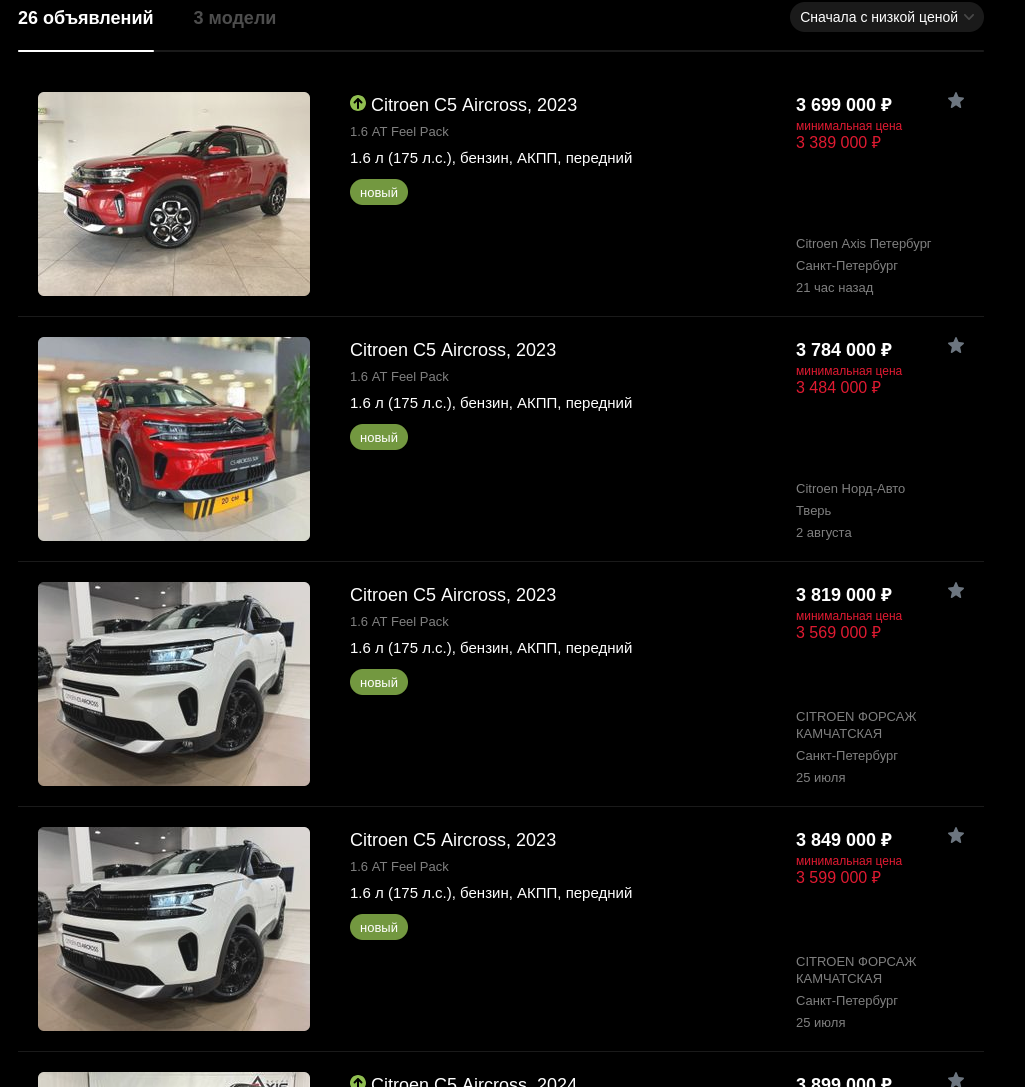This screenshot has height=1087, width=1025.
Task: Switch to the '3 модели' tab
Action: click(234, 18)
